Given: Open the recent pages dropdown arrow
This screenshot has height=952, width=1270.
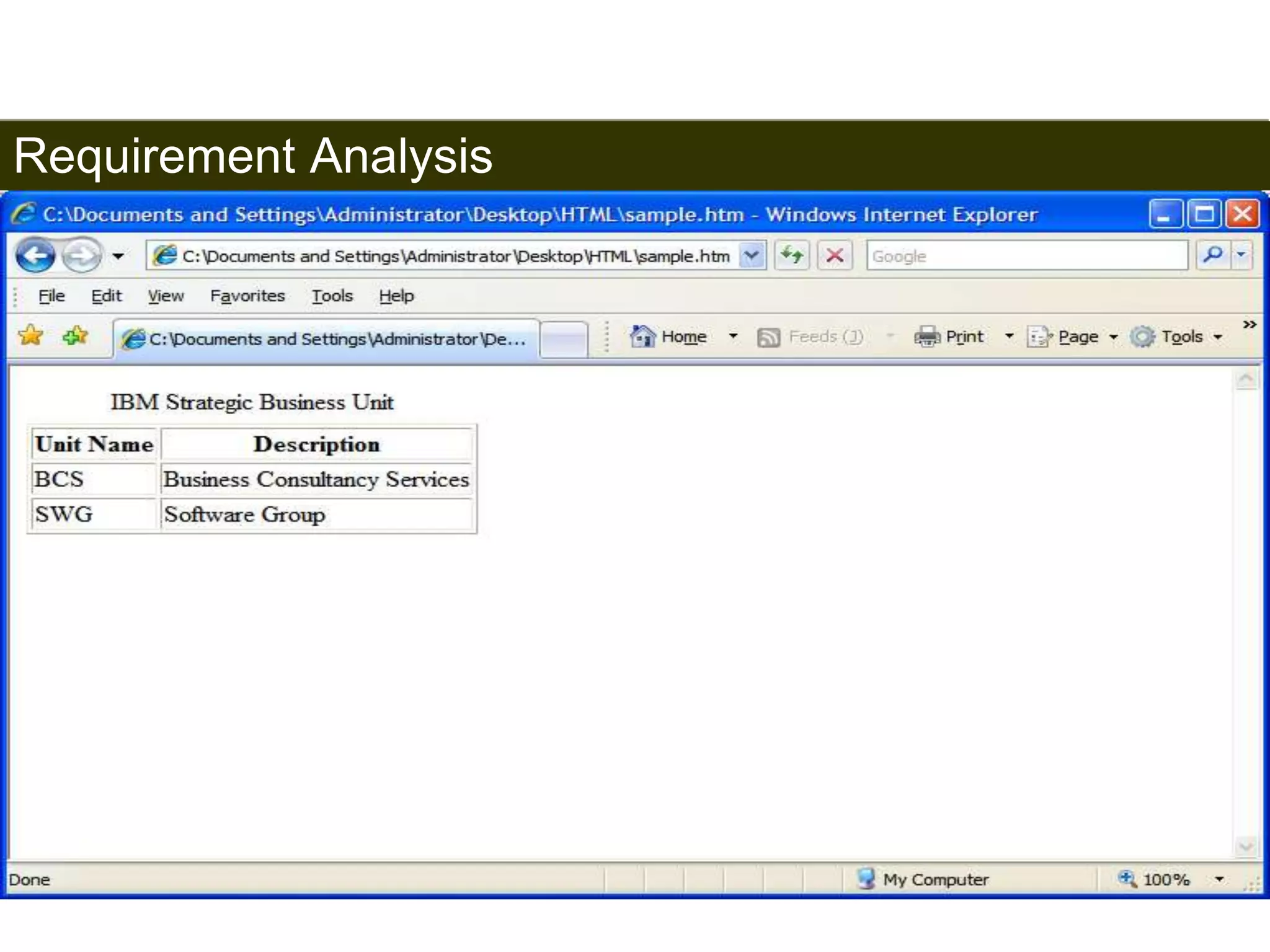Looking at the screenshot, I should point(118,256).
